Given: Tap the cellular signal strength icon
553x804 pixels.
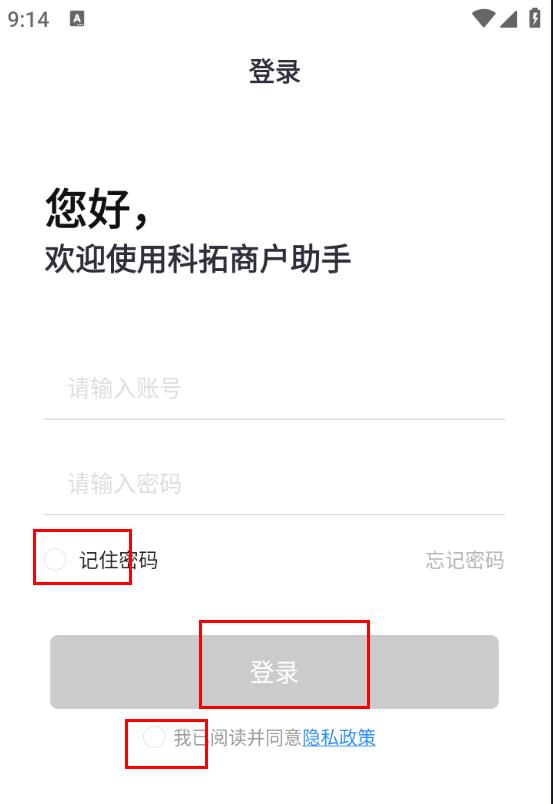Looking at the screenshot, I should point(508,19).
